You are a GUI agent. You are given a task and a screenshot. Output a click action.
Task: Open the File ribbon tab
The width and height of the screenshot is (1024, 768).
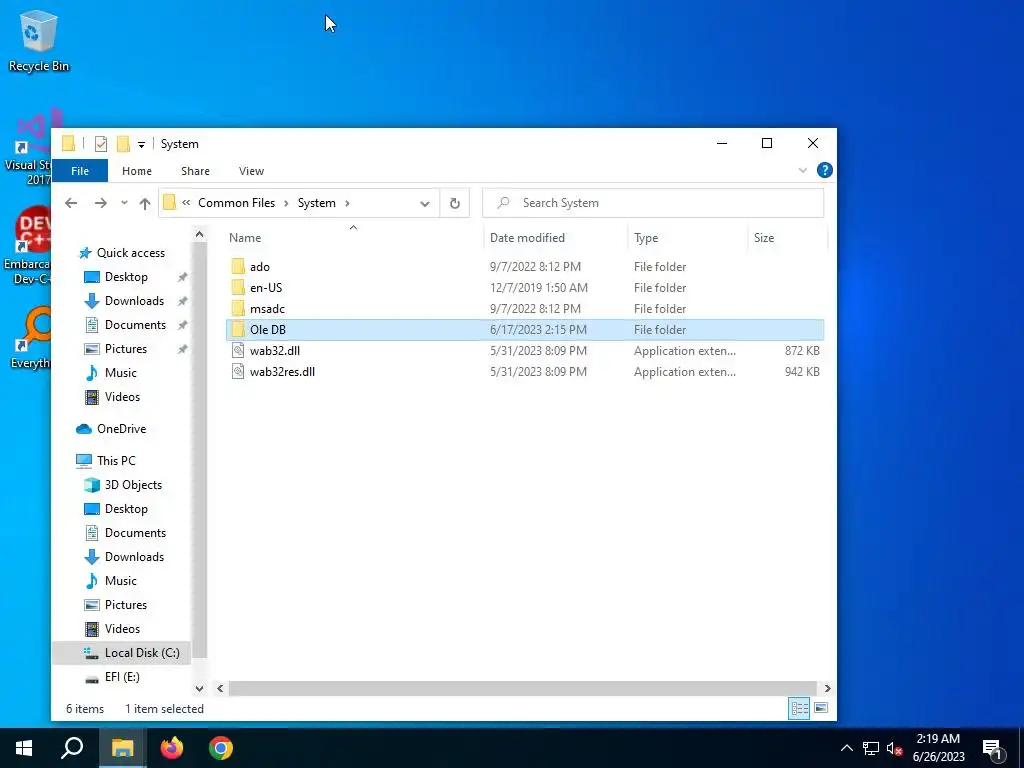(x=80, y=171)
